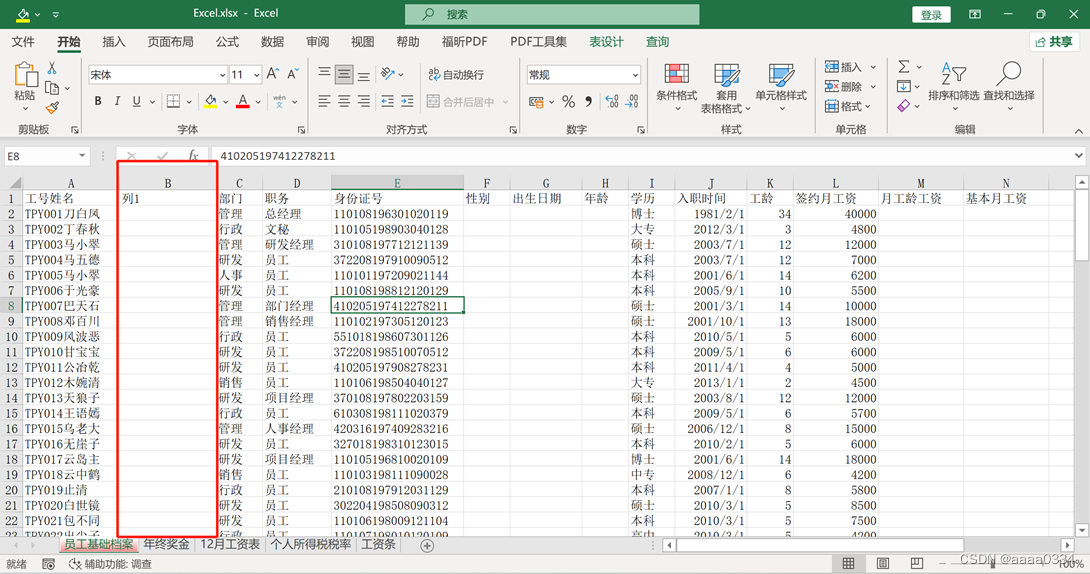This screenshot has width=1090, height=574.
Task: Open the font color dropdown arrow
Action: [x=258, y=102]
